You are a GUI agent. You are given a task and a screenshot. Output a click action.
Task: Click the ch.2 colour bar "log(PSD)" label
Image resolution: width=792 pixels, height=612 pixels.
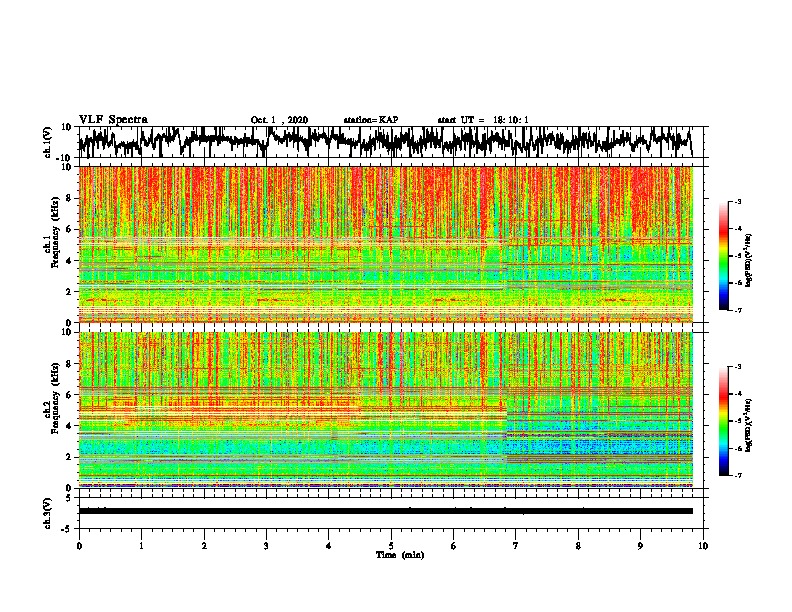click(750, 425)
